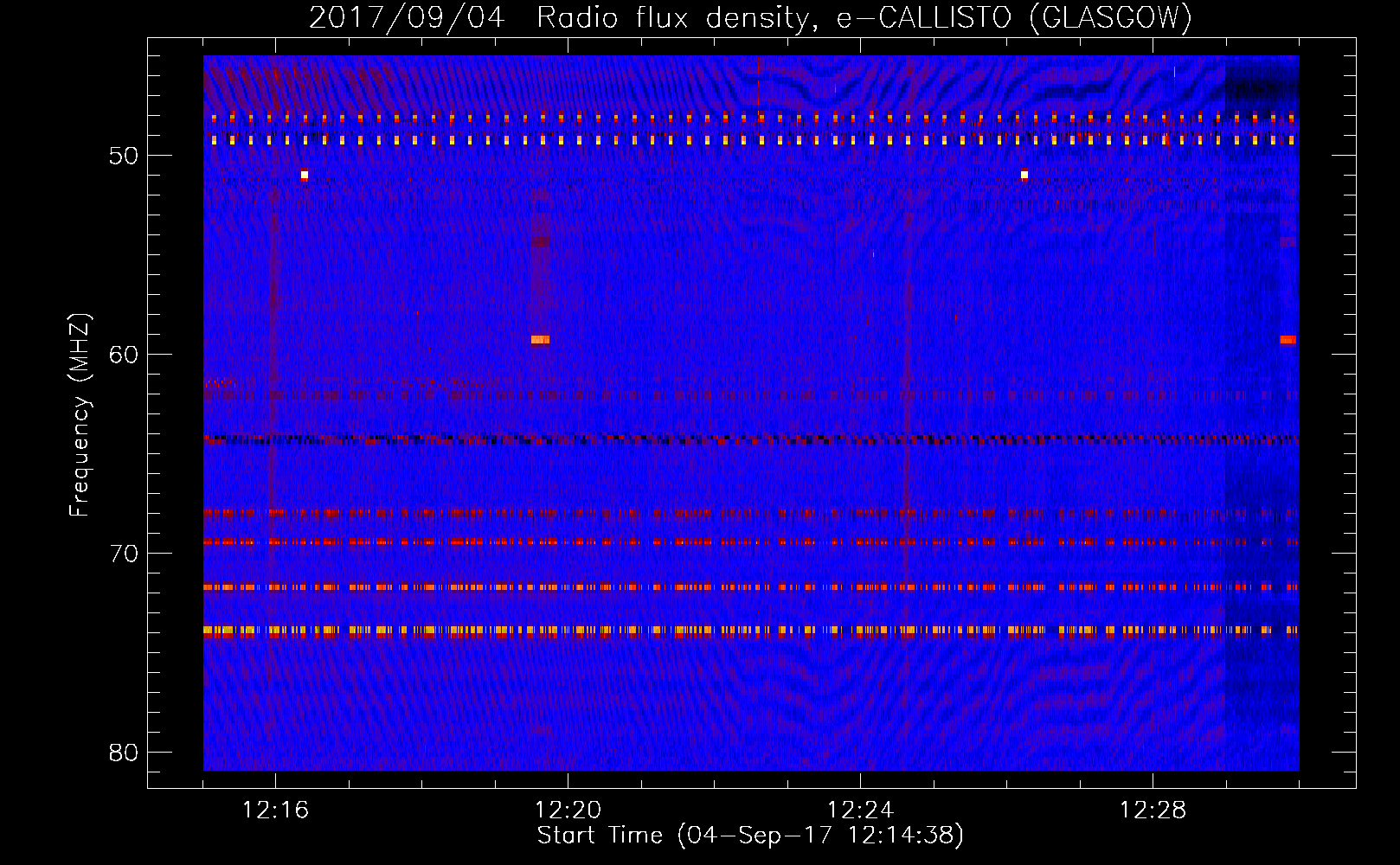
Task: Click the "Frequency (MHZ)" y-axis label
Action: (79, 415)
